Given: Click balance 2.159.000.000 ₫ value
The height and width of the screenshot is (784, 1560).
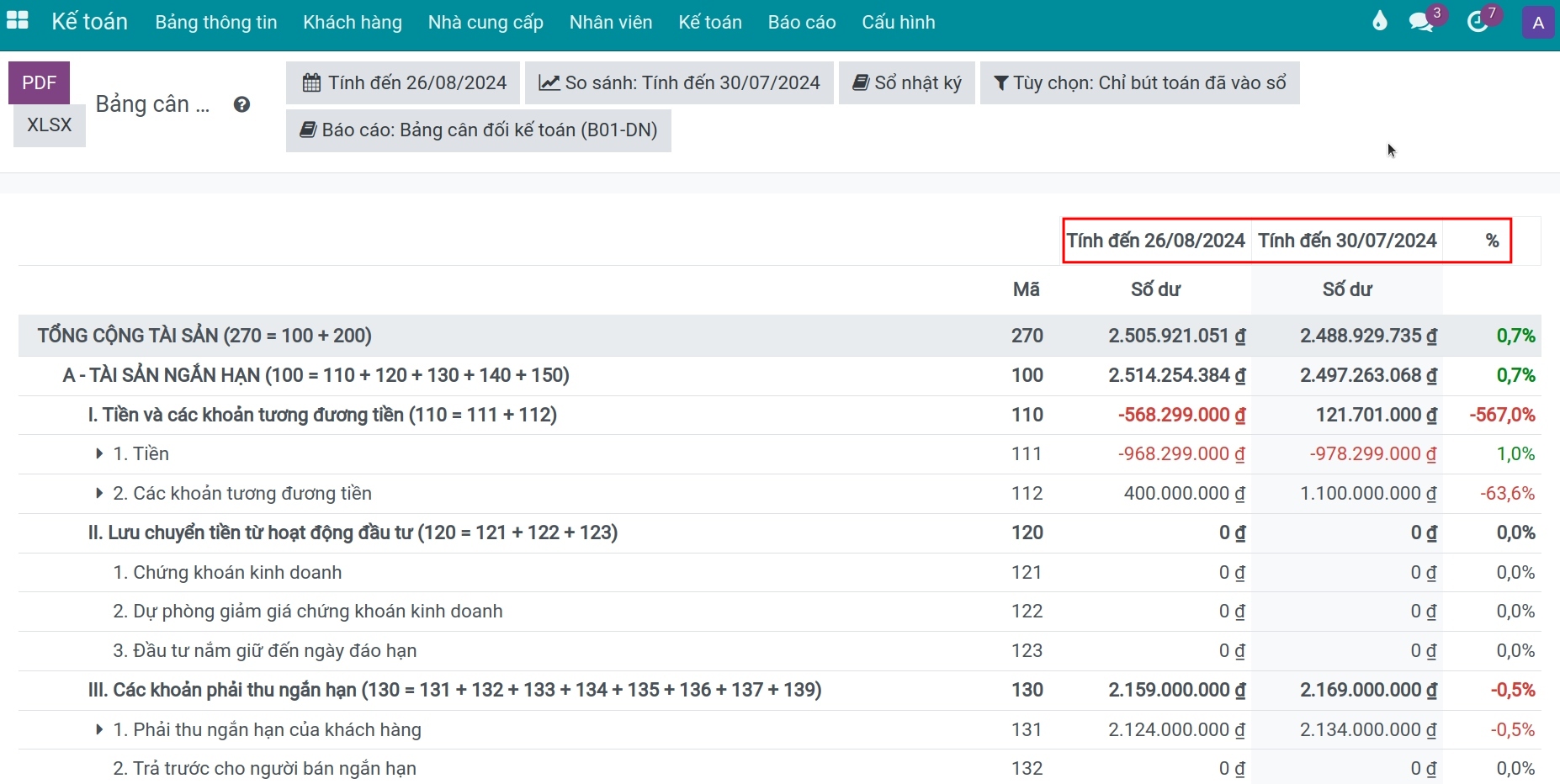Looking at the screenshot, I should (1176, 691).
